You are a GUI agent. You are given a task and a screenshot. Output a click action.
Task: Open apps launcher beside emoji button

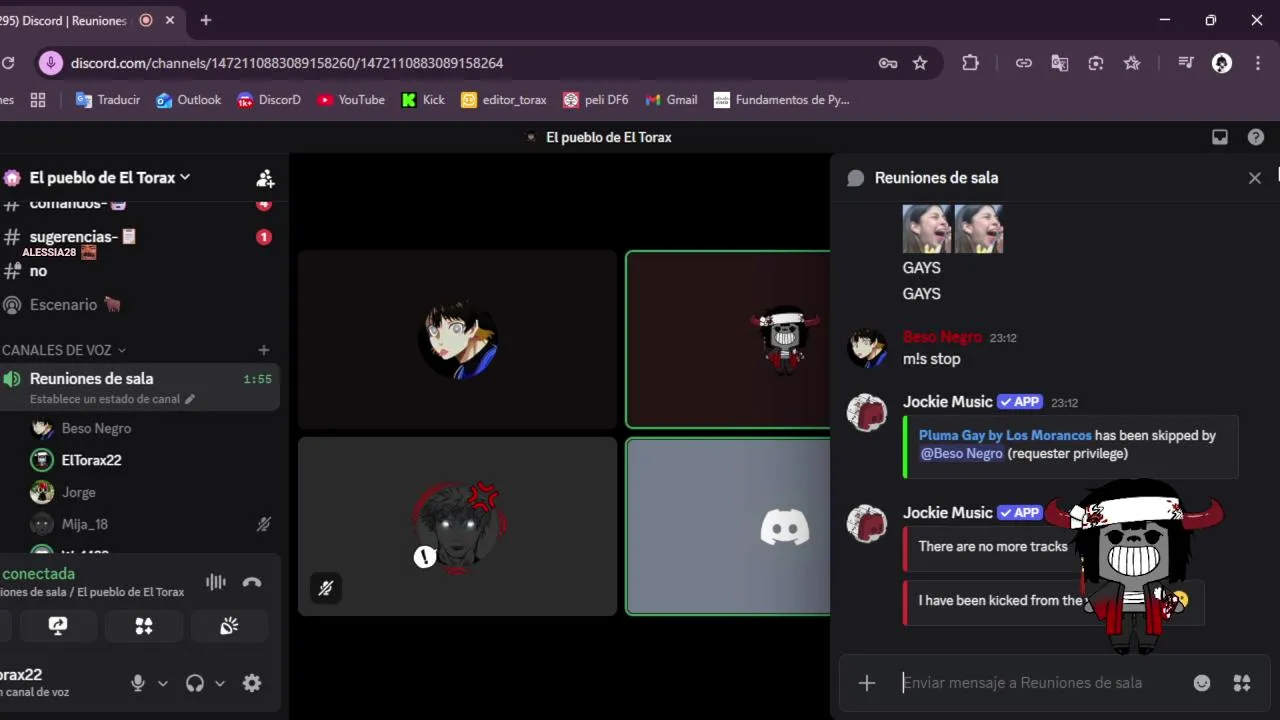click(x=1242, y=683)
